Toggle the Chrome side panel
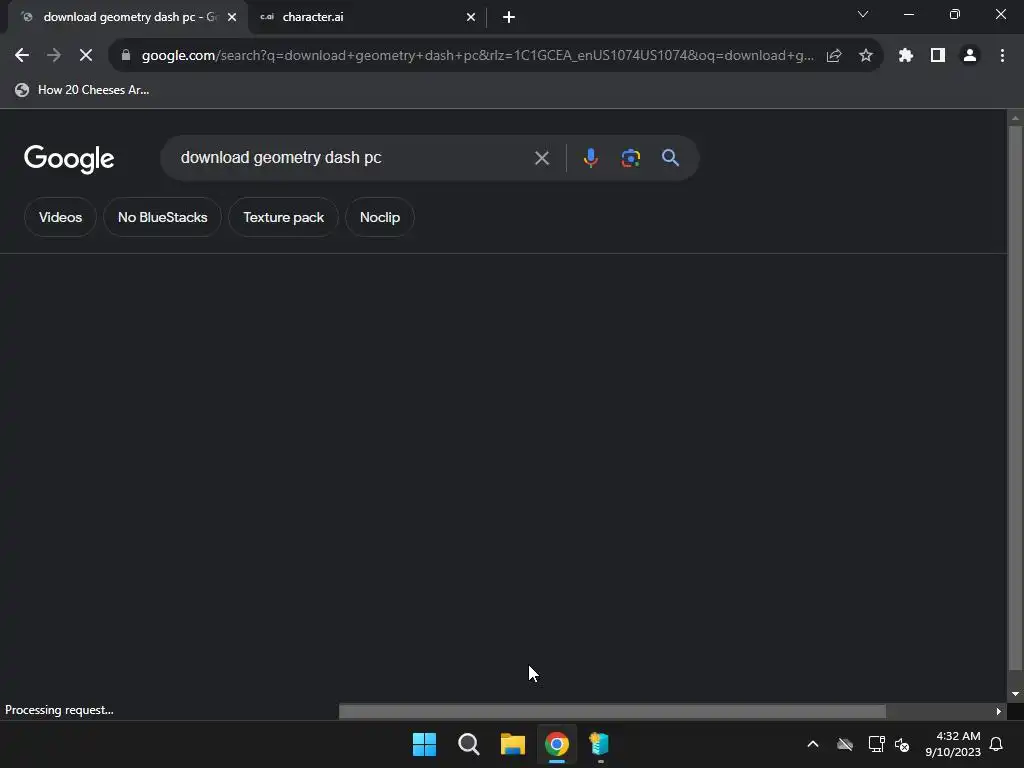The image size is (1024, 768). tap(938, 56)
